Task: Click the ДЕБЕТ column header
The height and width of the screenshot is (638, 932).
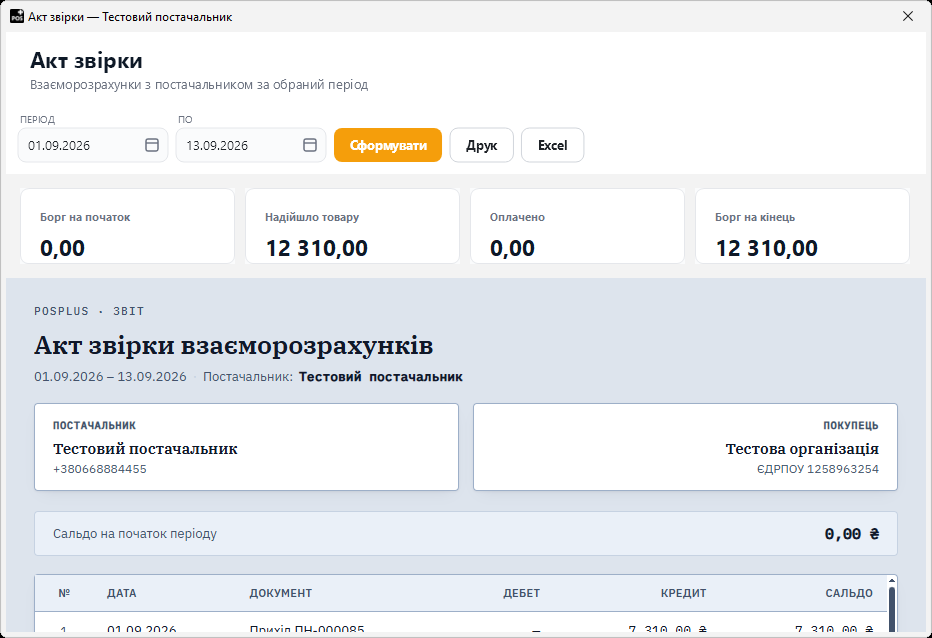Action: 521,593
